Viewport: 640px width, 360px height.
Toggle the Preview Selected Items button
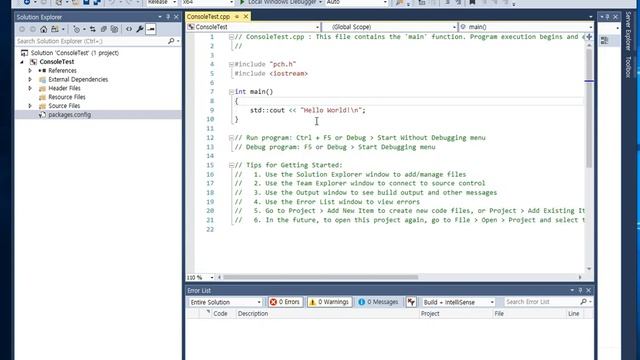click(151, 29)
